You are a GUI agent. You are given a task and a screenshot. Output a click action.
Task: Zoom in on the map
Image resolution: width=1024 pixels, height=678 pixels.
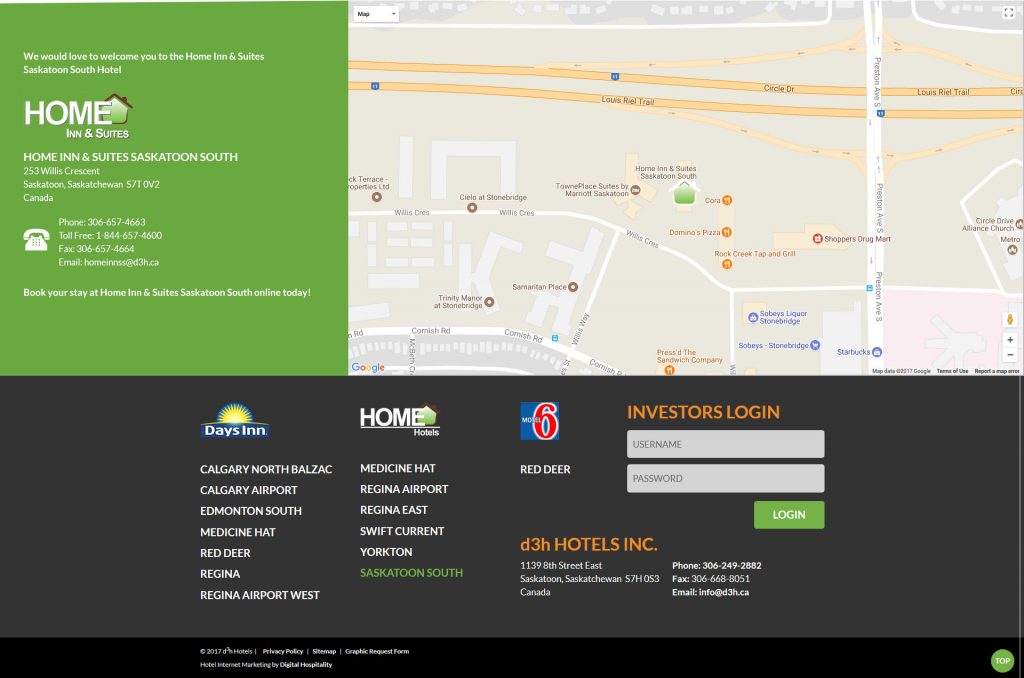click(1010, 340)
